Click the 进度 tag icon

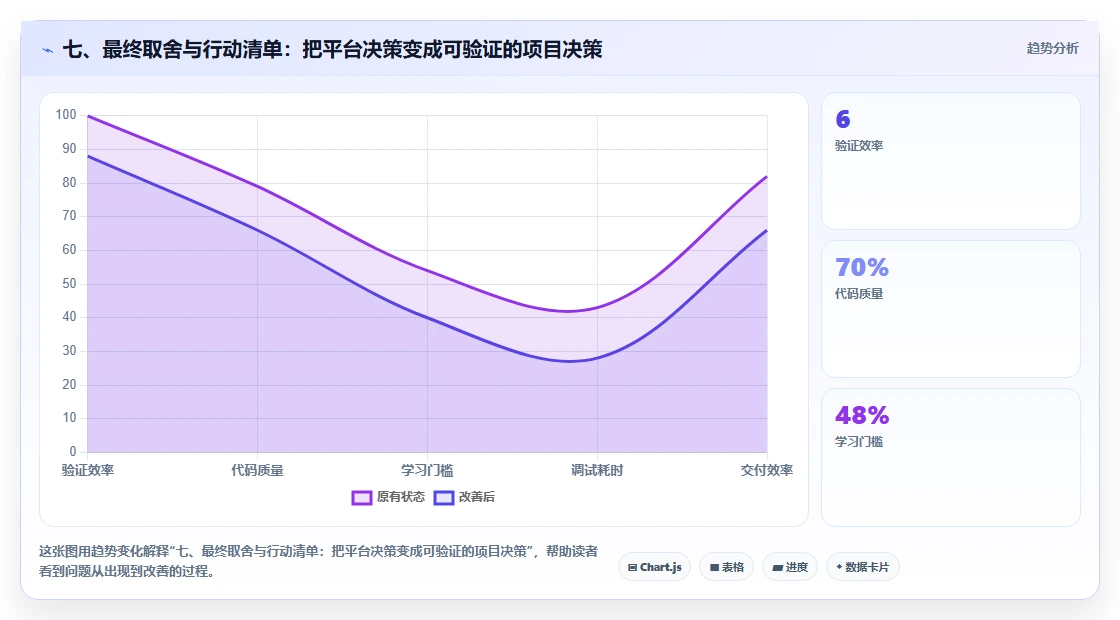click(x=778, y=568)
